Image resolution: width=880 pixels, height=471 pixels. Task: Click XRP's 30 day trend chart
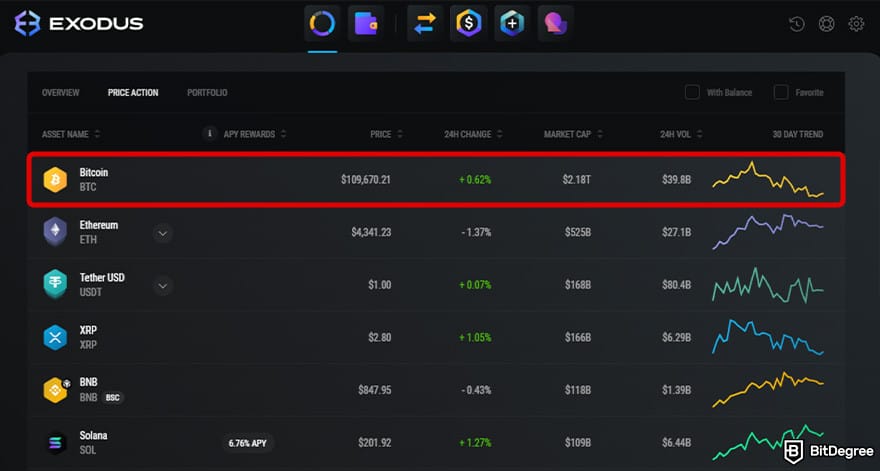pyautogui.click(x=768, y=337)
